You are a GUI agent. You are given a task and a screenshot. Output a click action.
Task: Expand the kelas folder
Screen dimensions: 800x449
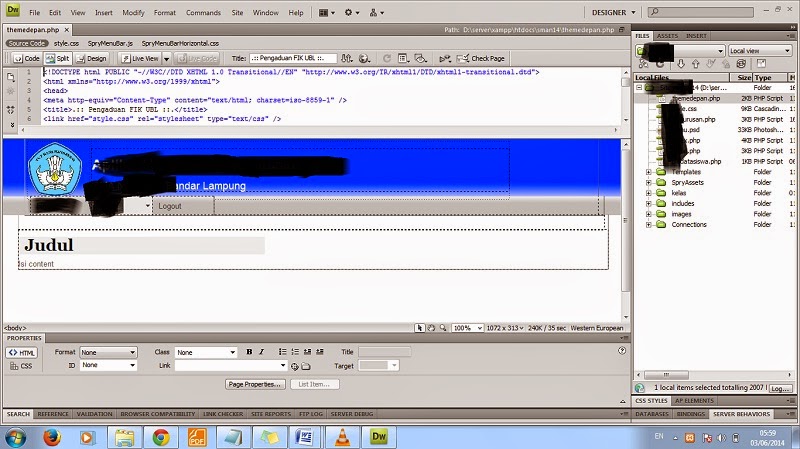click(x=648, y=193)
